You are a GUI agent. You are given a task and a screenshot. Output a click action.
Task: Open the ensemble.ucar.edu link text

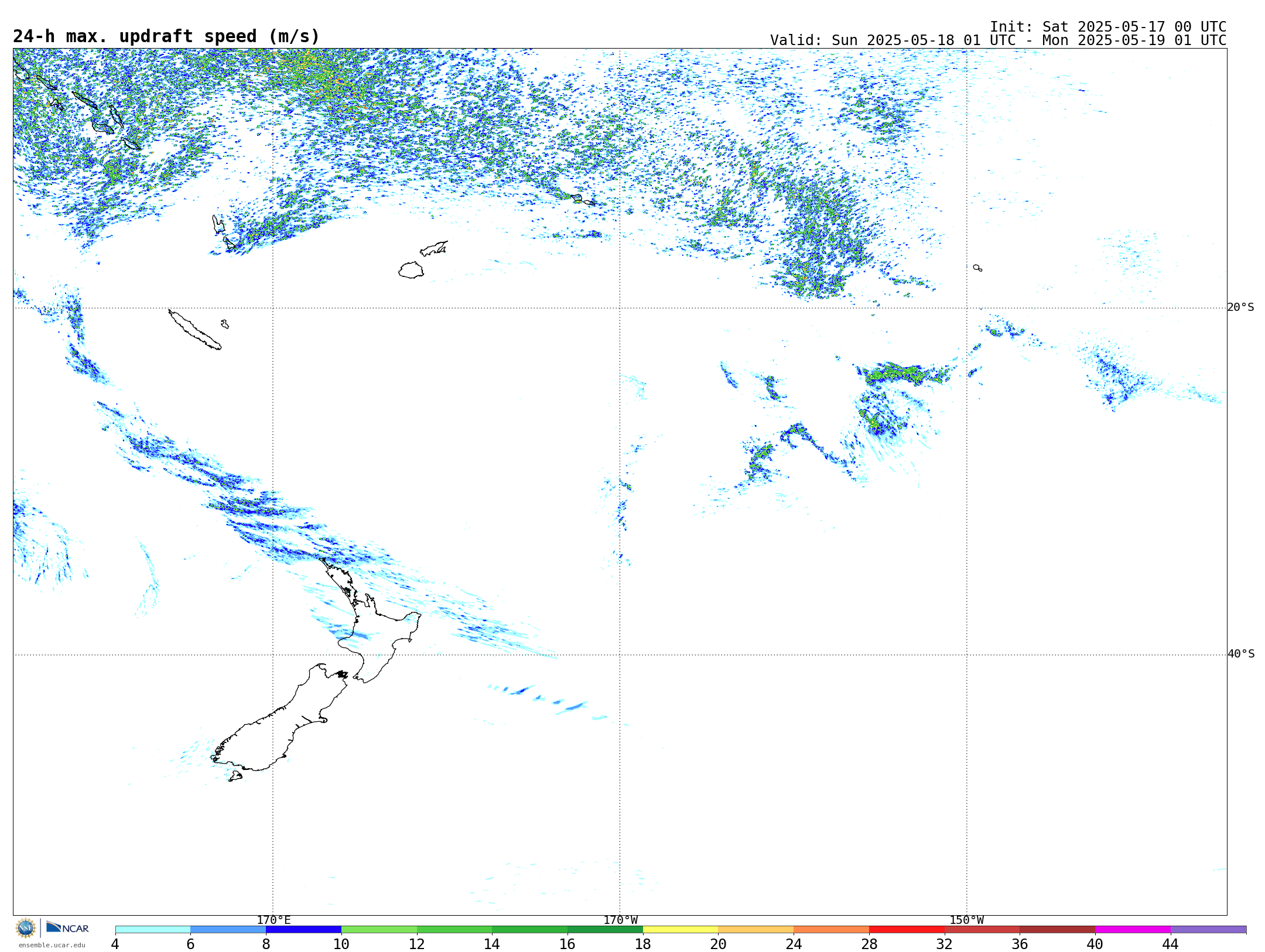pos(52,945)
